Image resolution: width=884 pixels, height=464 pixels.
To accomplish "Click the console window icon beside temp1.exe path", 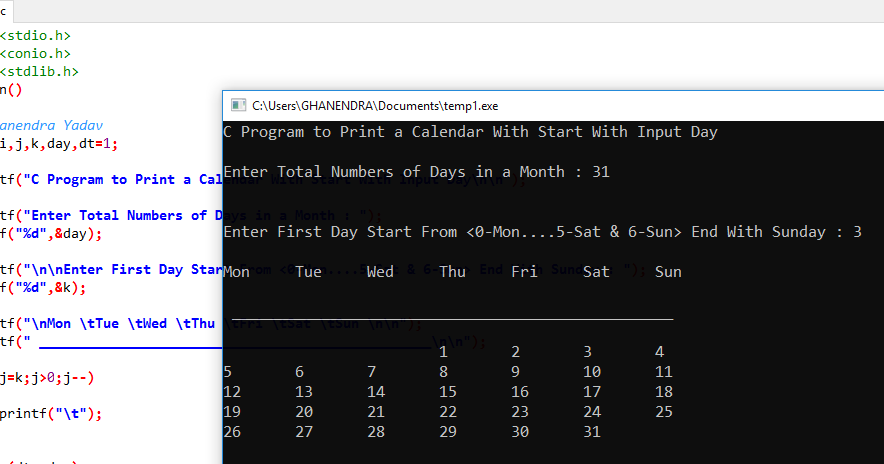I will point(238,105).
